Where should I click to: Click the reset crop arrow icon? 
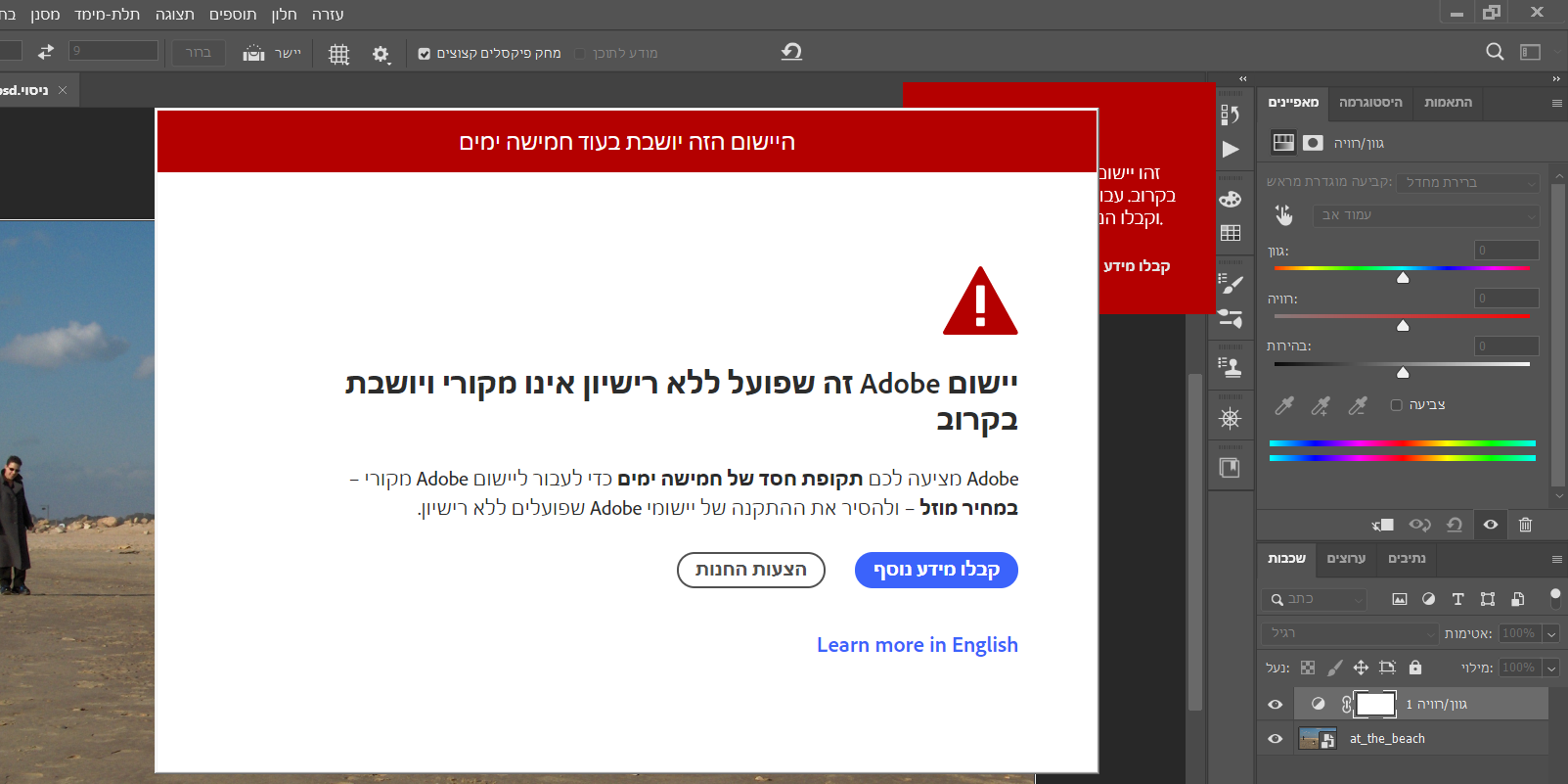coord(791,52)
